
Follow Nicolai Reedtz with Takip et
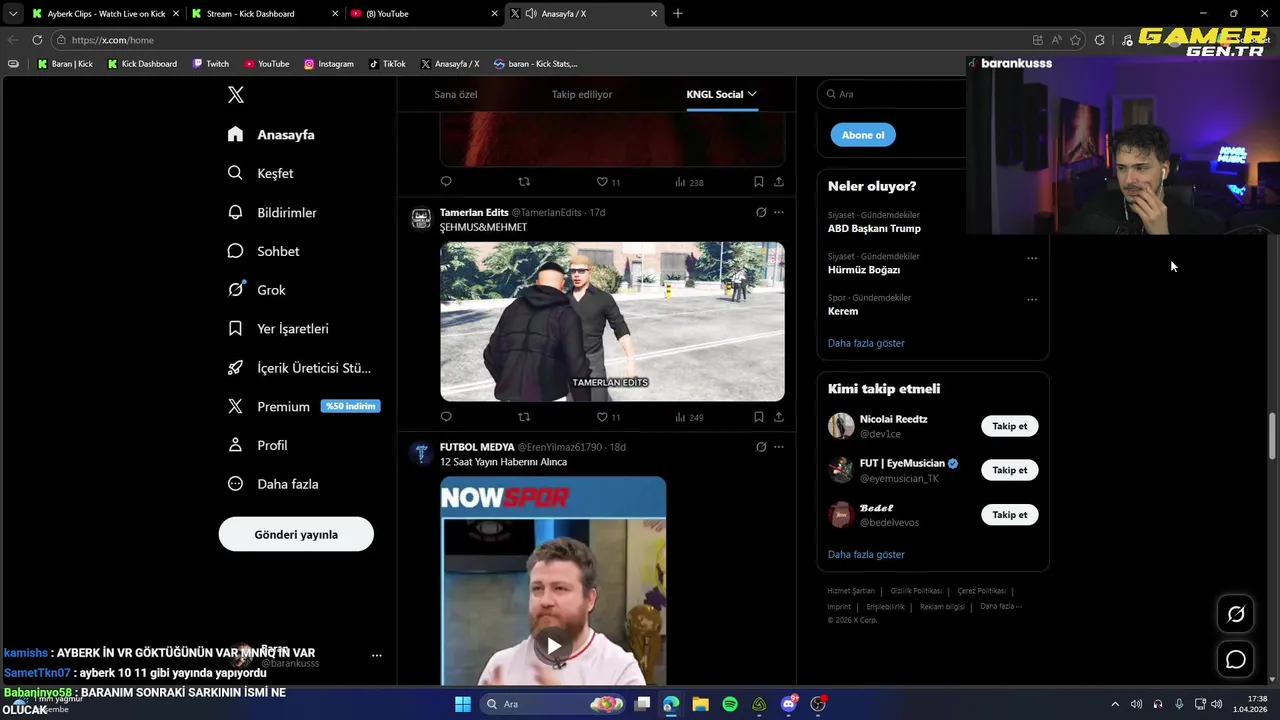[x=1010, y=426]
